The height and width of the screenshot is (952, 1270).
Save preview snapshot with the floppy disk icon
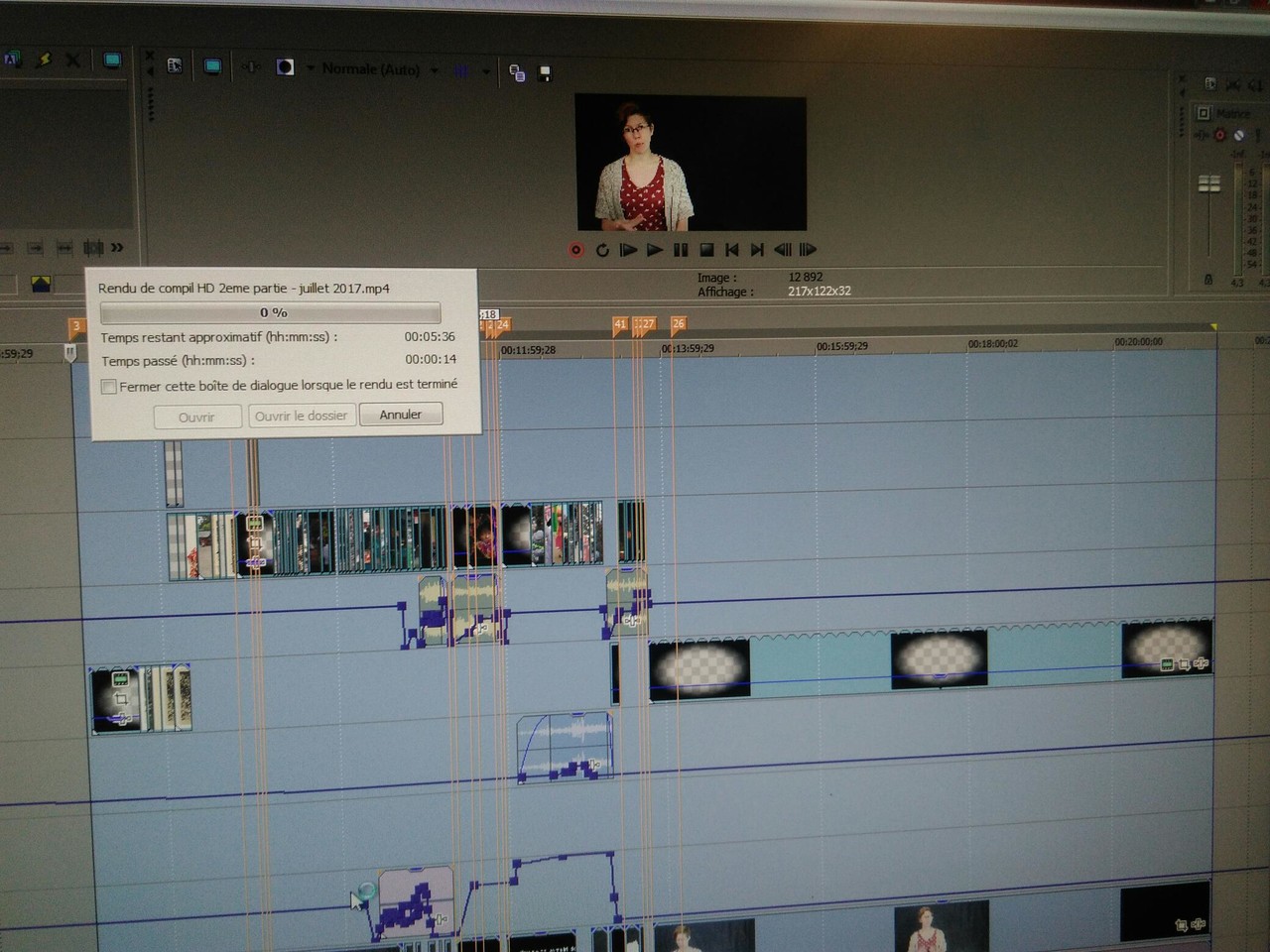click(545, 73)
